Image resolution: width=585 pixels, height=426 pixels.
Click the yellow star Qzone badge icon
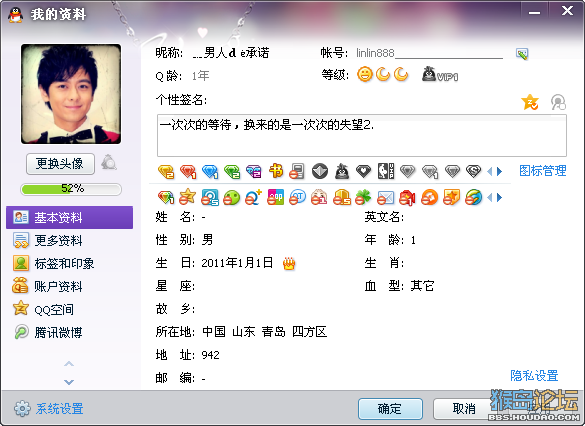pos(187,197)
